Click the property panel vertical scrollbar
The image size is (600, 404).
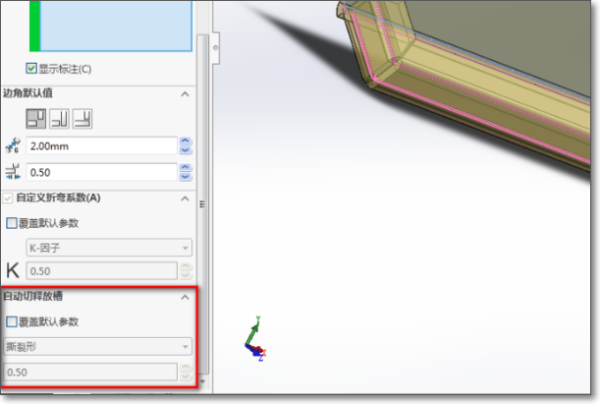pos(202,204)
